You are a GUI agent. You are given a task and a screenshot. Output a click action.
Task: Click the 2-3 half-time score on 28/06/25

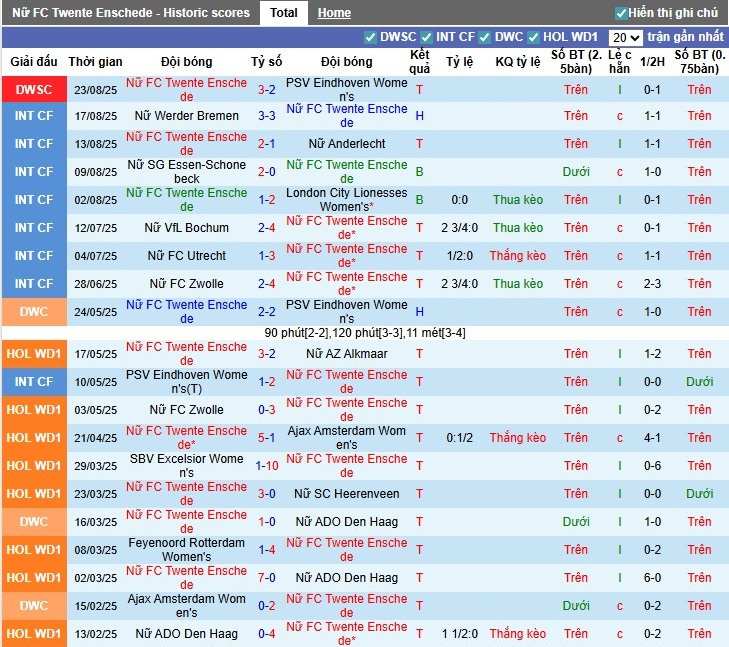point(652,284)
